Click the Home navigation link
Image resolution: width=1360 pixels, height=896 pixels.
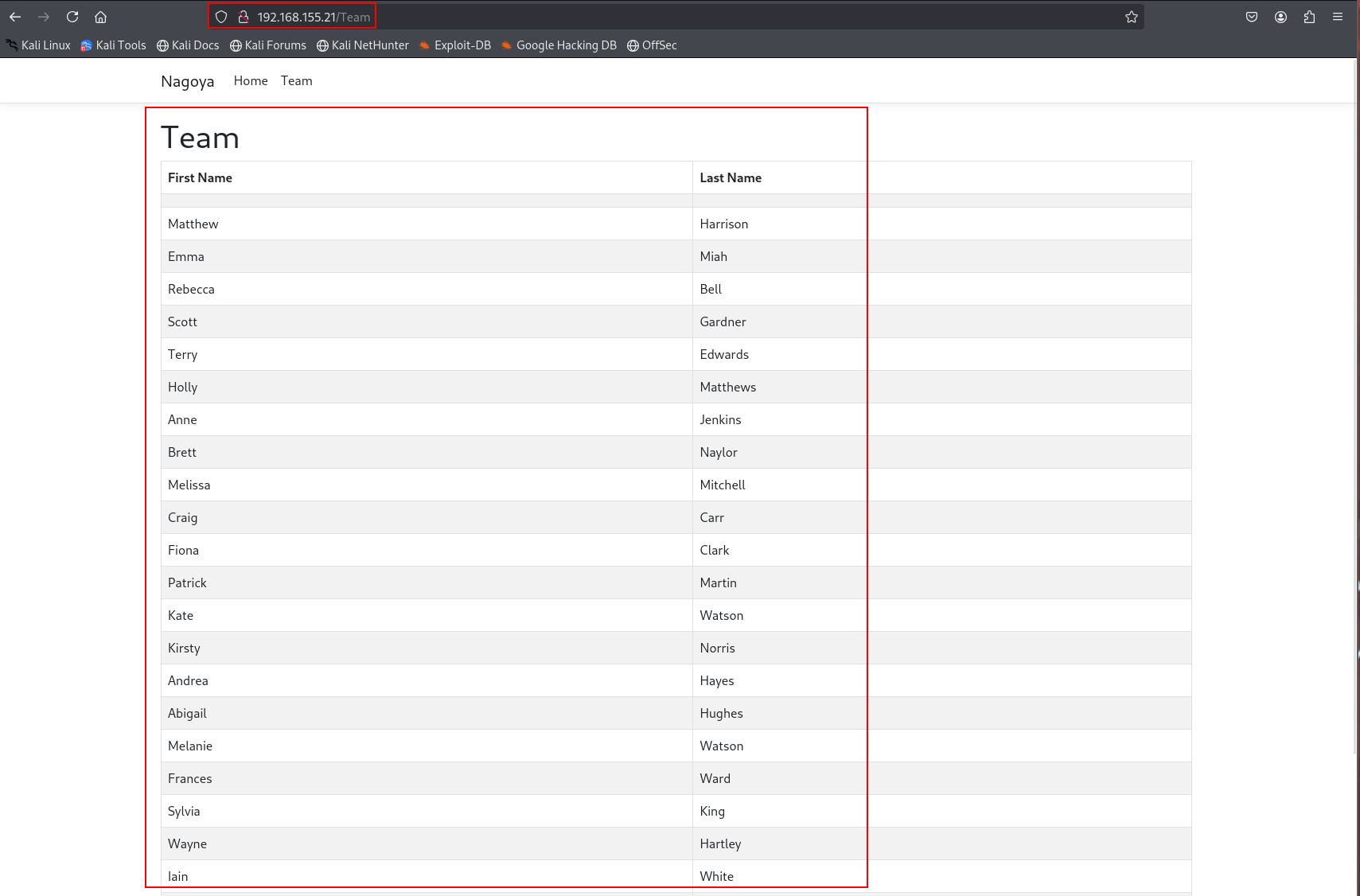point(251,81)
